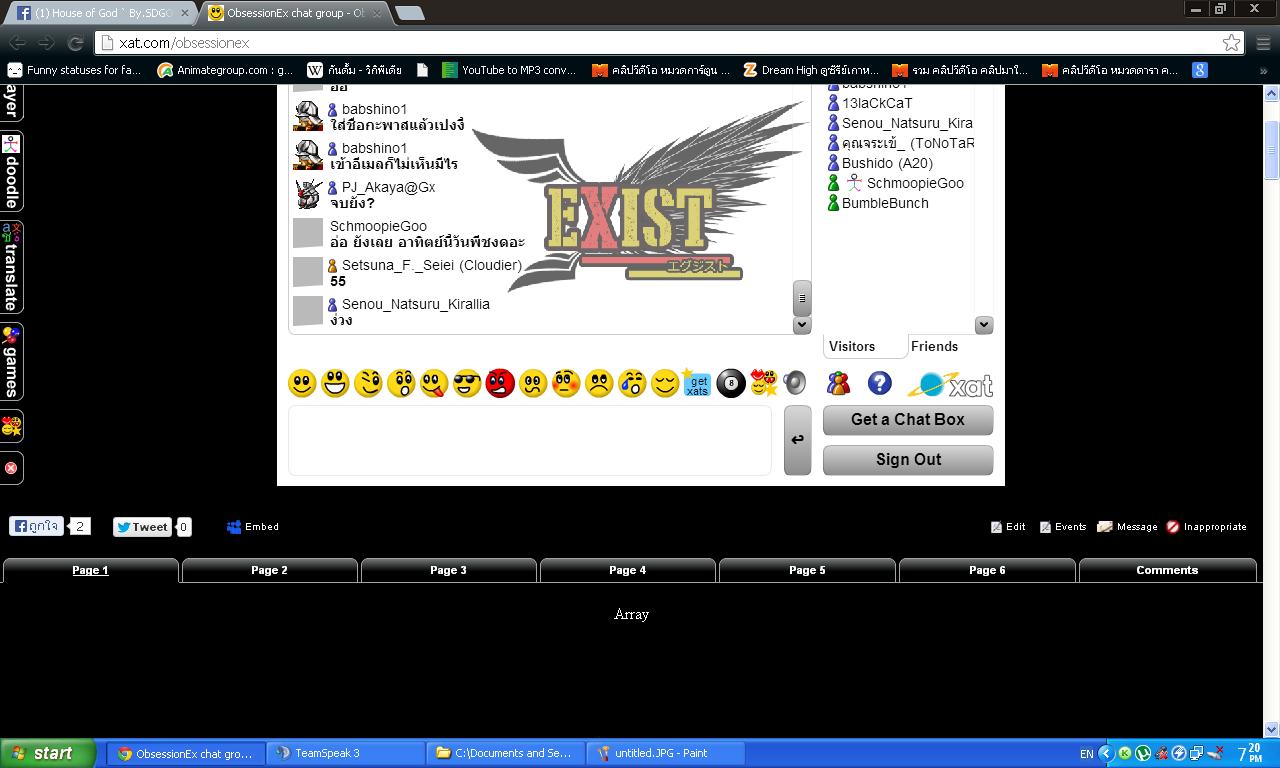
Task: Close the side apps with red X
Action: [x=11, y=468]
